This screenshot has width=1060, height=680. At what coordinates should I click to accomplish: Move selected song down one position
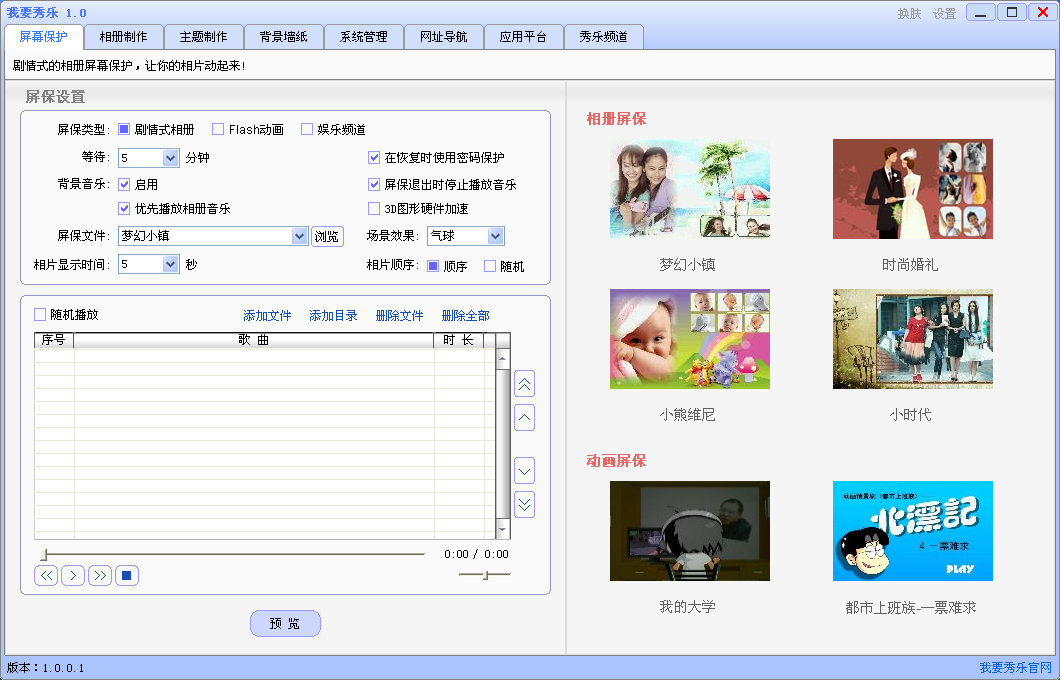525,470
